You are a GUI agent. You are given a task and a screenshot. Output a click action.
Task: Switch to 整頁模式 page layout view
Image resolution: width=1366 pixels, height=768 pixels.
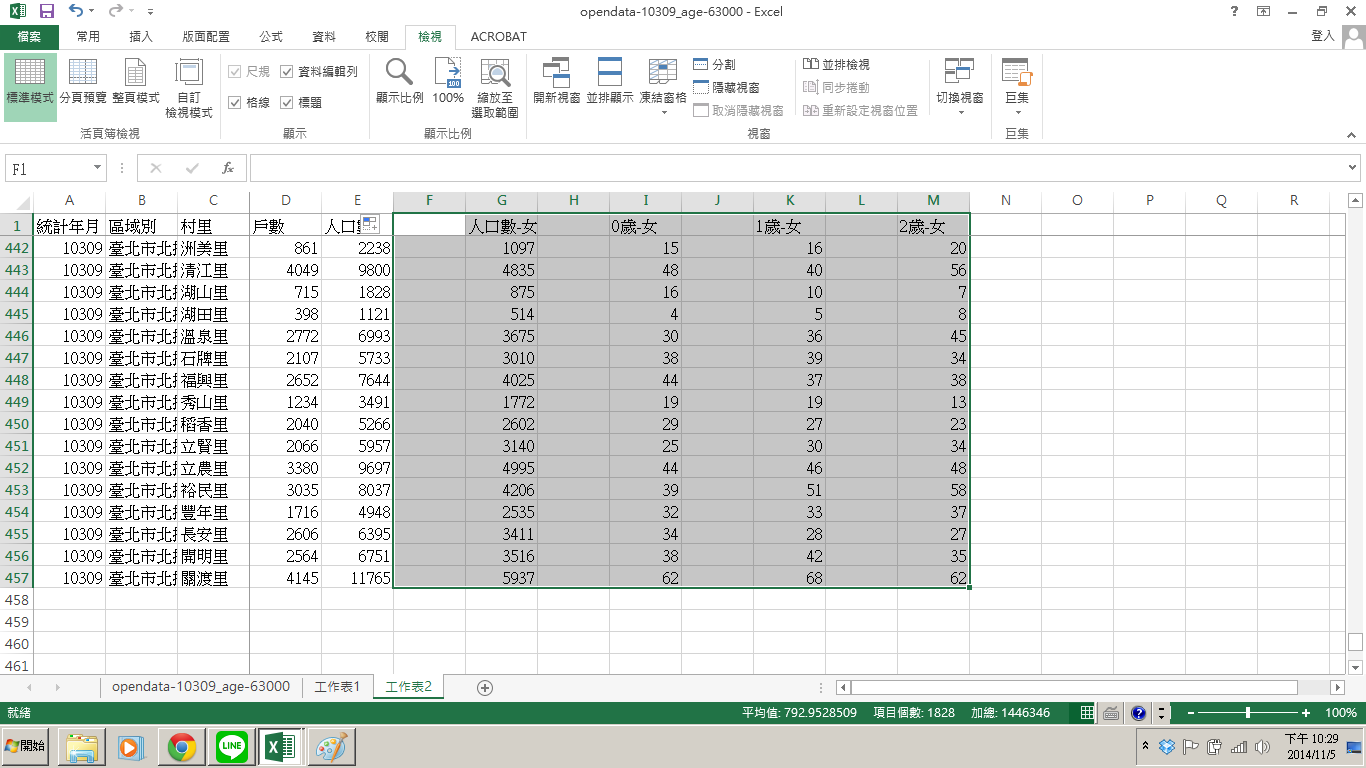tap(136, 82)
